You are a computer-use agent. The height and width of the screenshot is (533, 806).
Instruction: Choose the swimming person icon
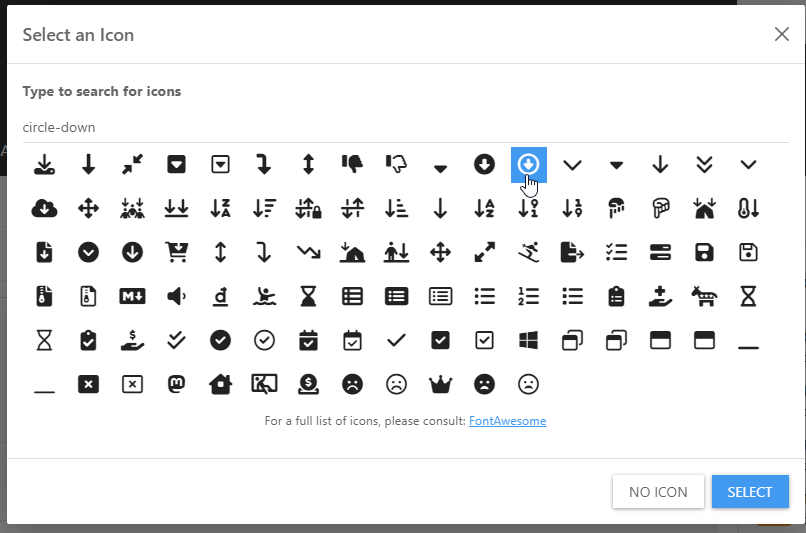[264, 296]
